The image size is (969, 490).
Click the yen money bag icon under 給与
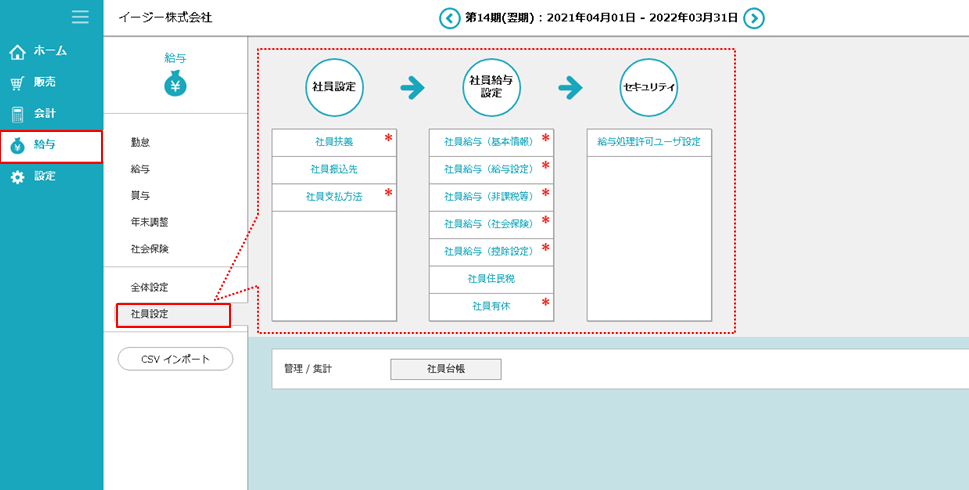pyautogui.click(x=175, y=85)
